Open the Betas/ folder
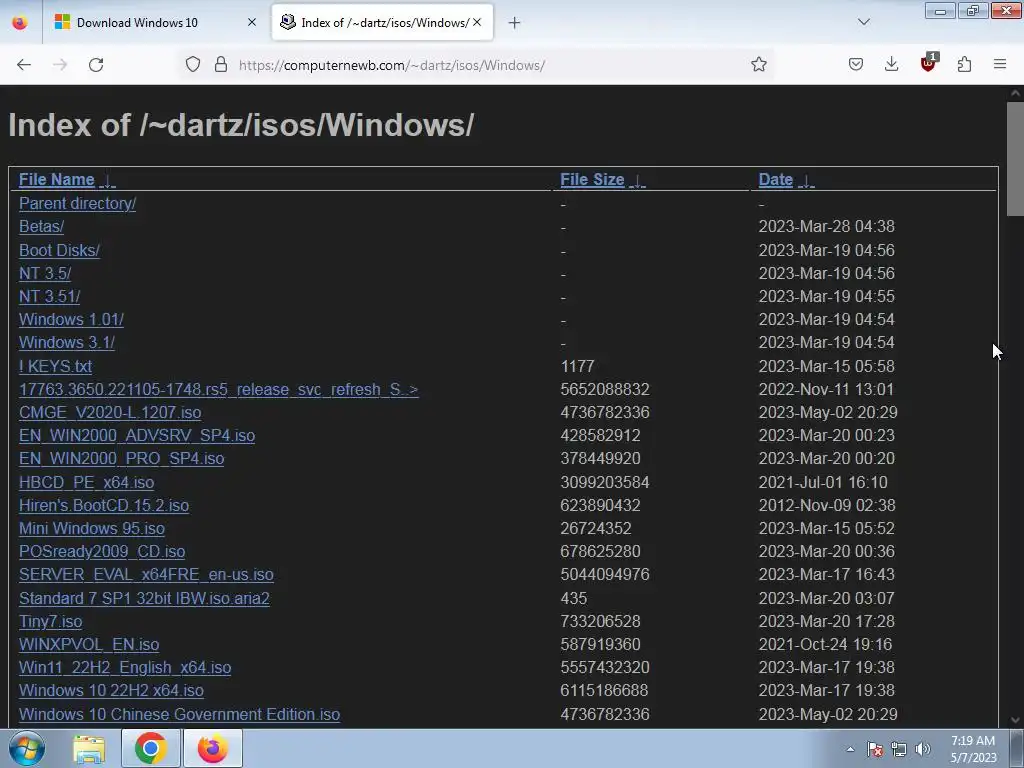 (41, 227)
